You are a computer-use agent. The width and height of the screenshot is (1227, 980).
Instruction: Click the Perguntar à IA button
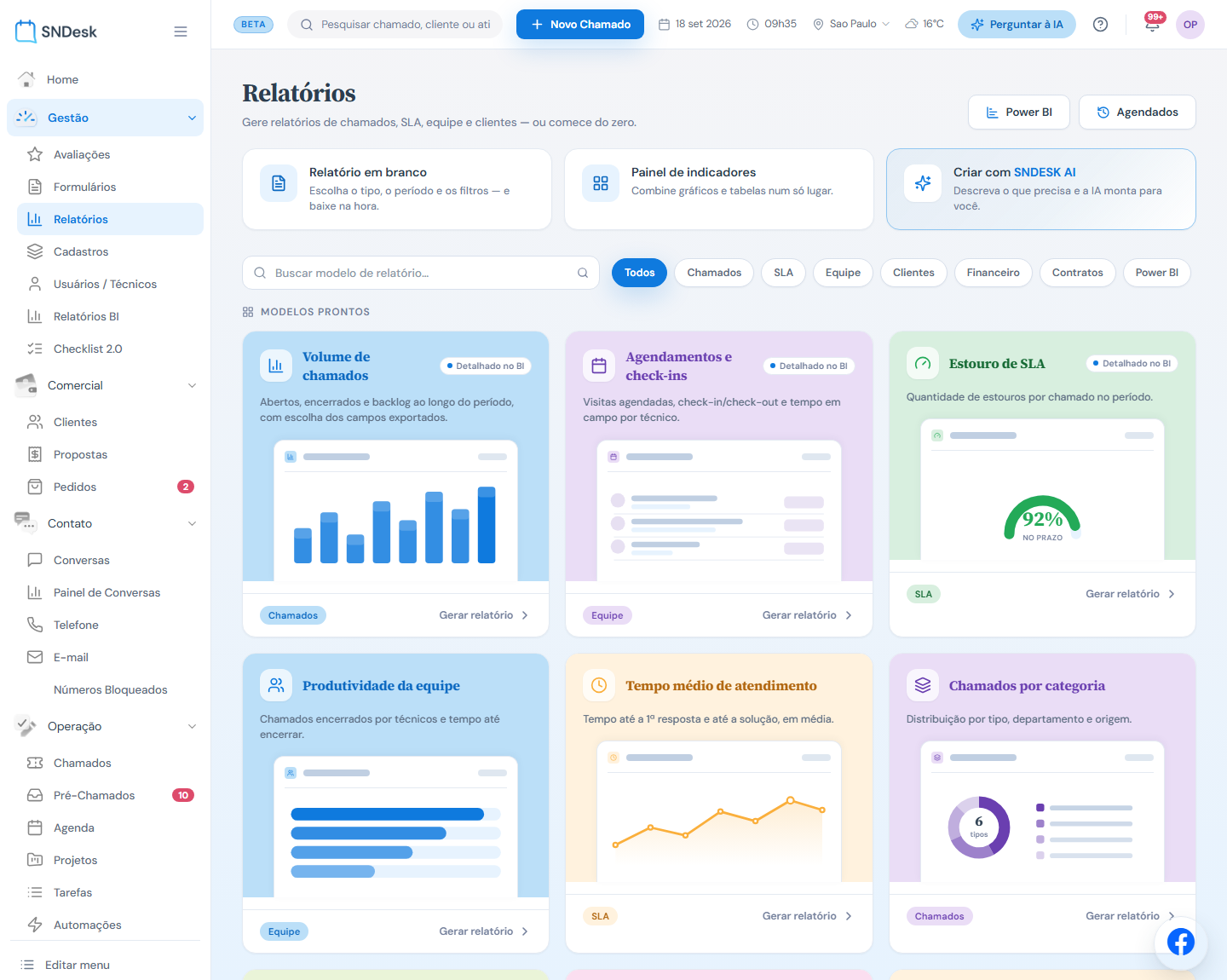1017,24
